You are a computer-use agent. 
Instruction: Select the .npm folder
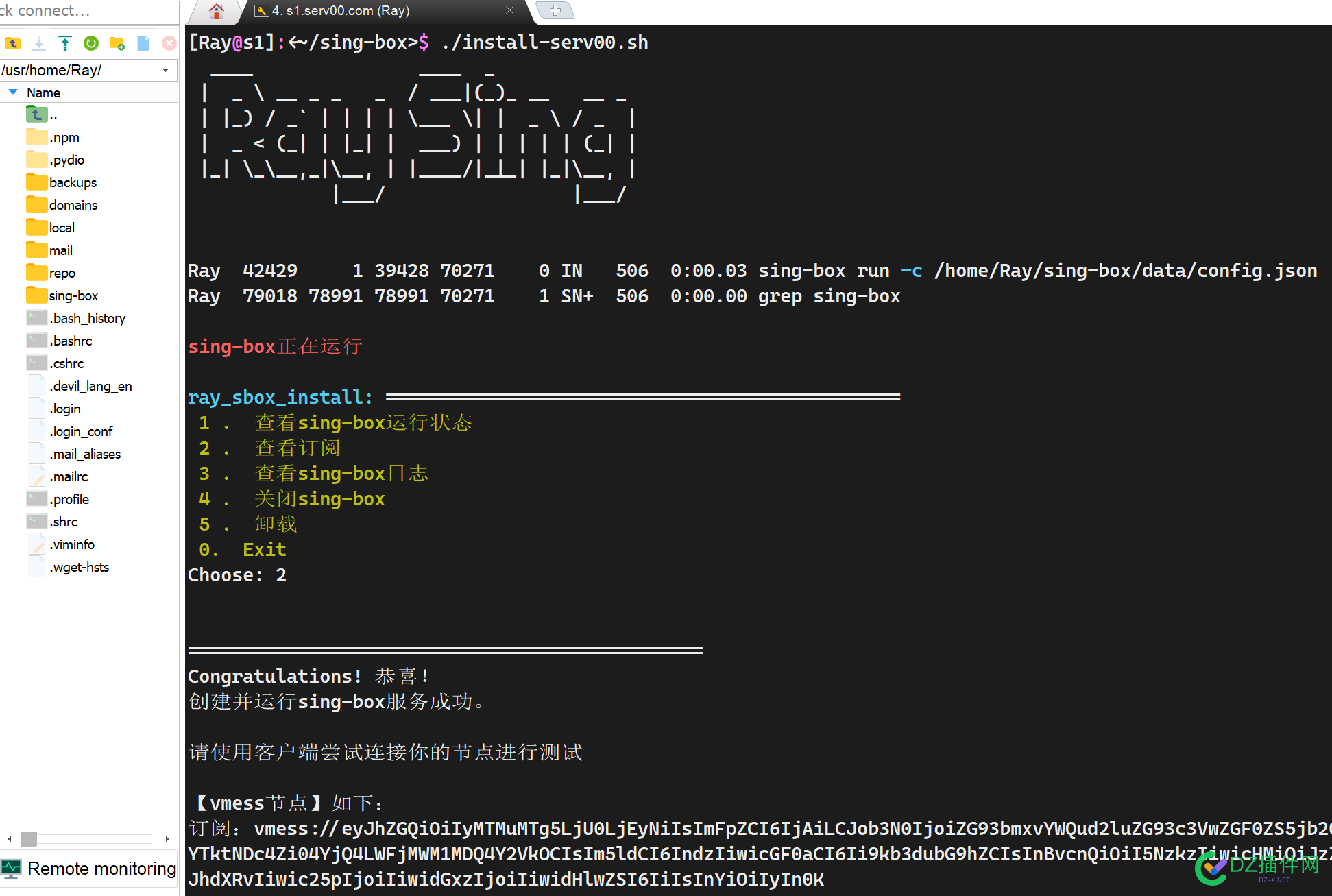click(53, 137)
